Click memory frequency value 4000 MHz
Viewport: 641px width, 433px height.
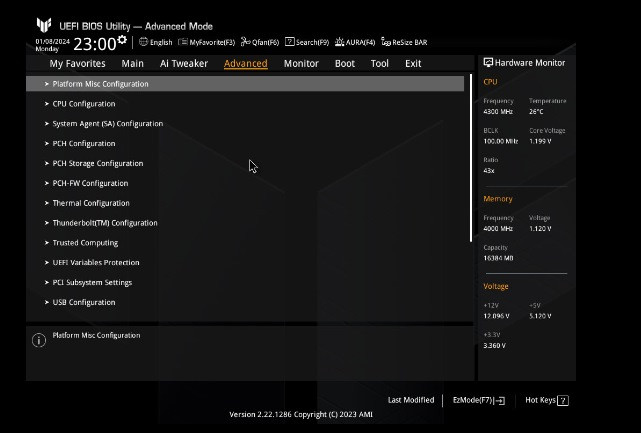[498, 229]
